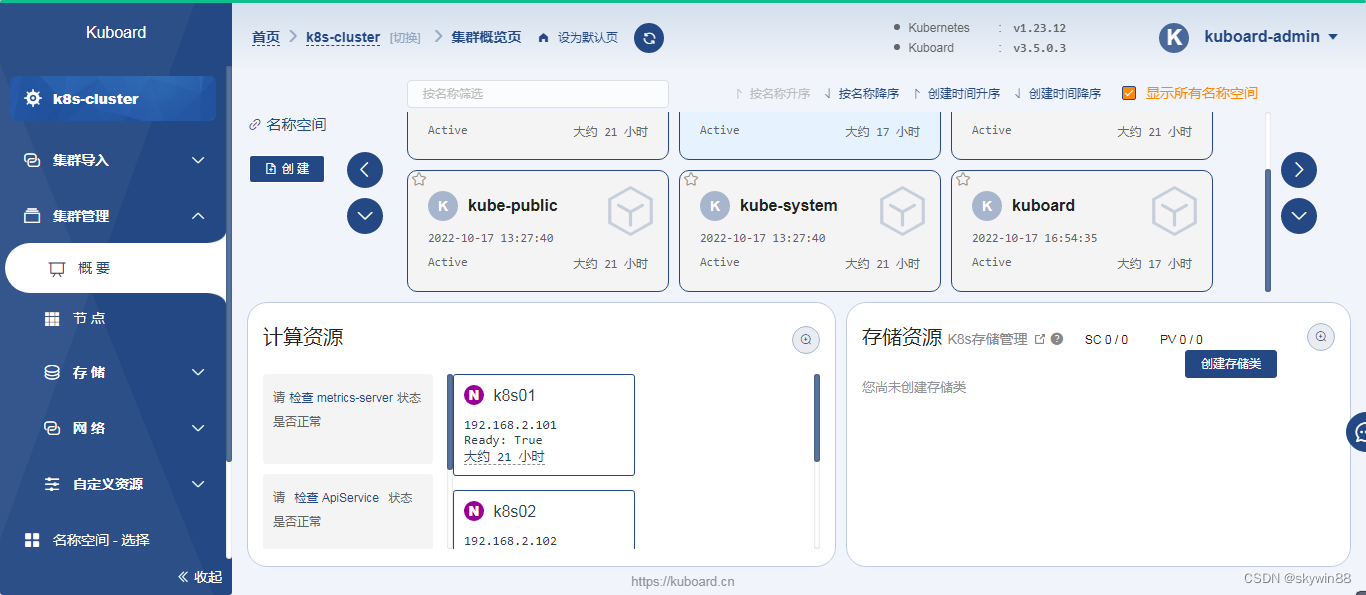This screenshot has height=595, width=1366.
Task: Click the cube icon on kube-public card
Action: pyautogui.click(x=630, y=211)
